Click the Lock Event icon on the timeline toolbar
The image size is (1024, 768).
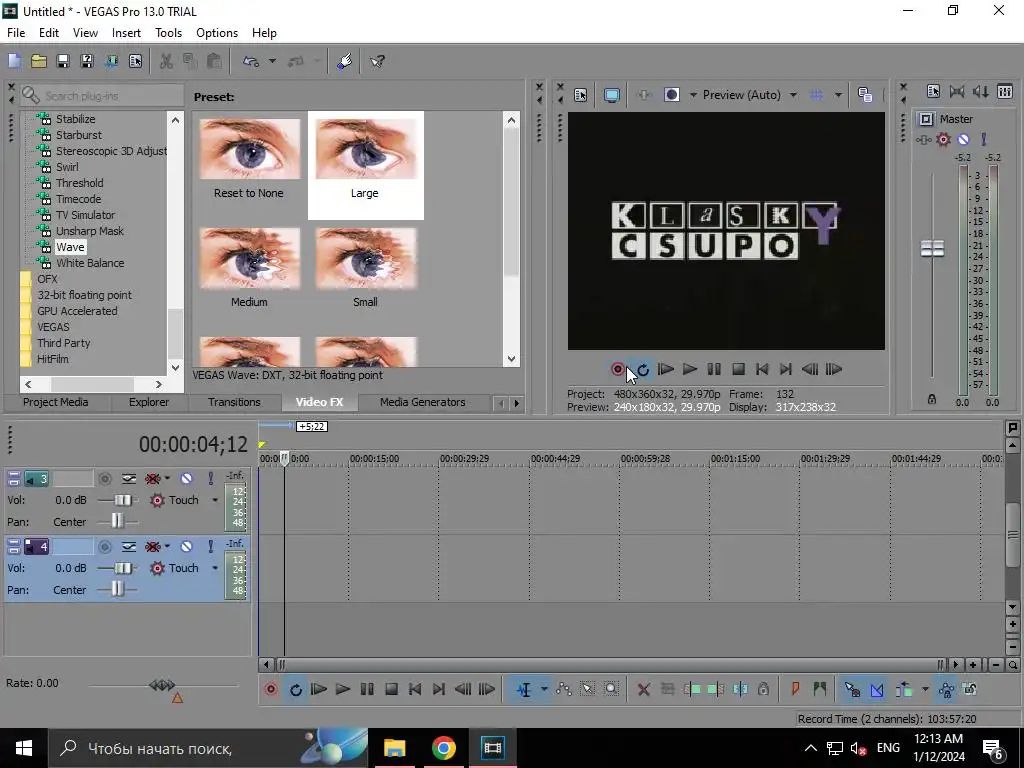[x=763, y=689]
